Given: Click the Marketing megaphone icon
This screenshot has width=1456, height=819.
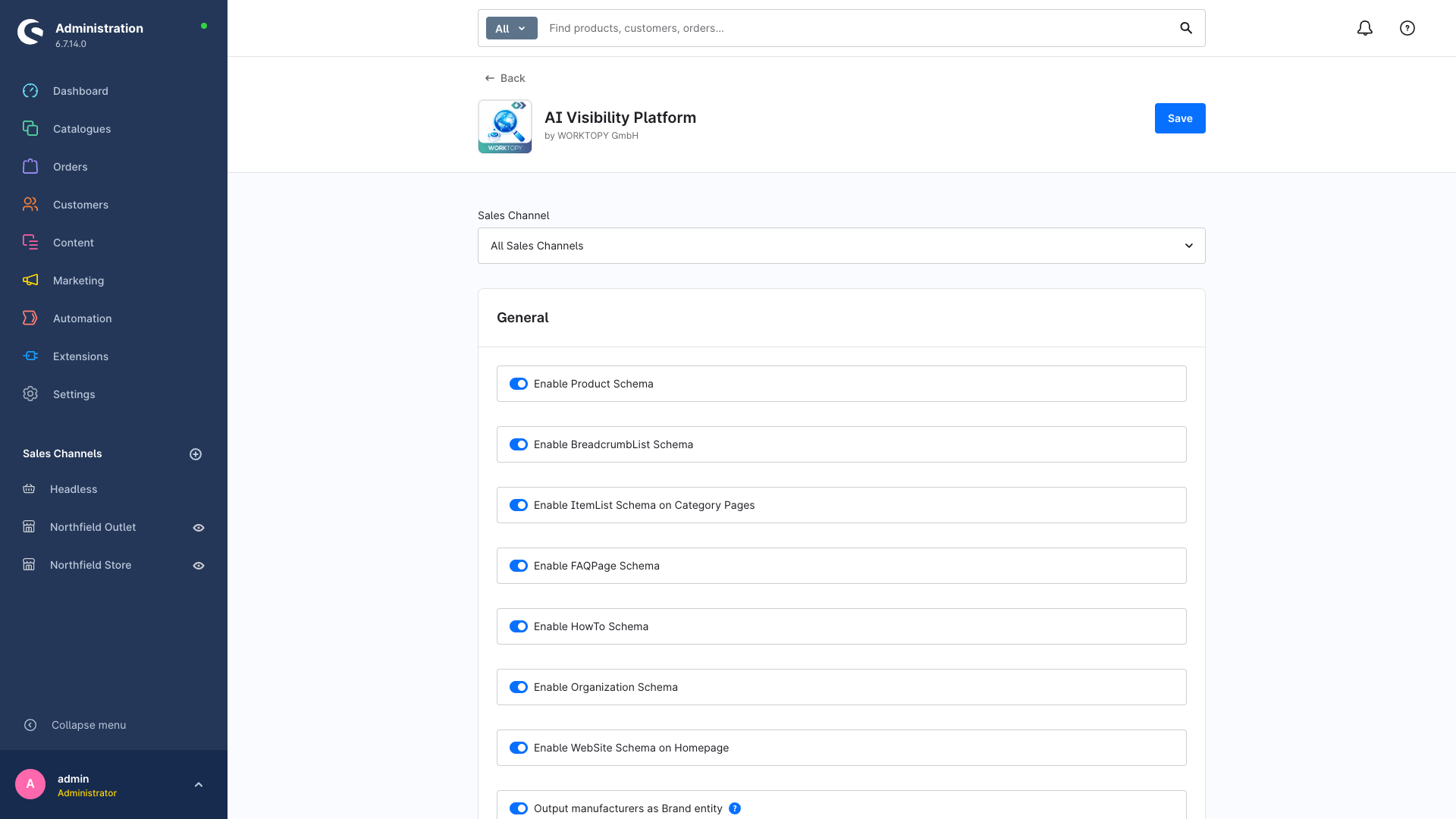Looking at the screenshot, I should pos(30,281).
